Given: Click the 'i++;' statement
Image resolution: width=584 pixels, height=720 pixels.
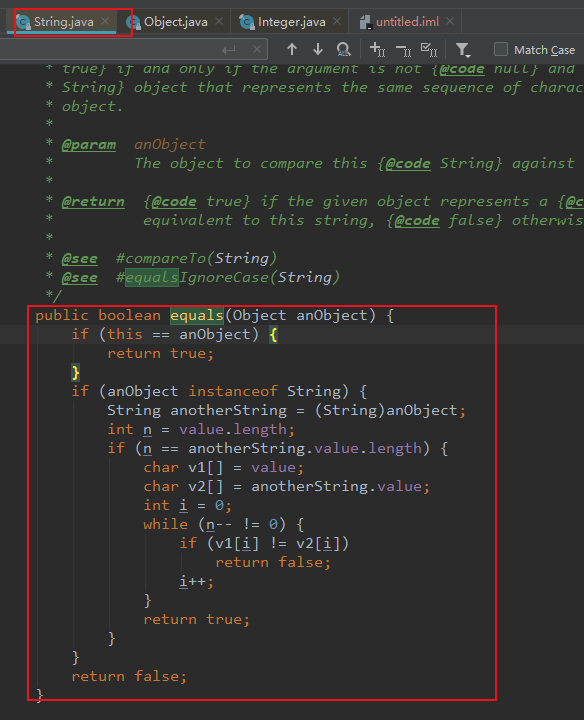Looking at the screenshot, I should coord(197,582).
